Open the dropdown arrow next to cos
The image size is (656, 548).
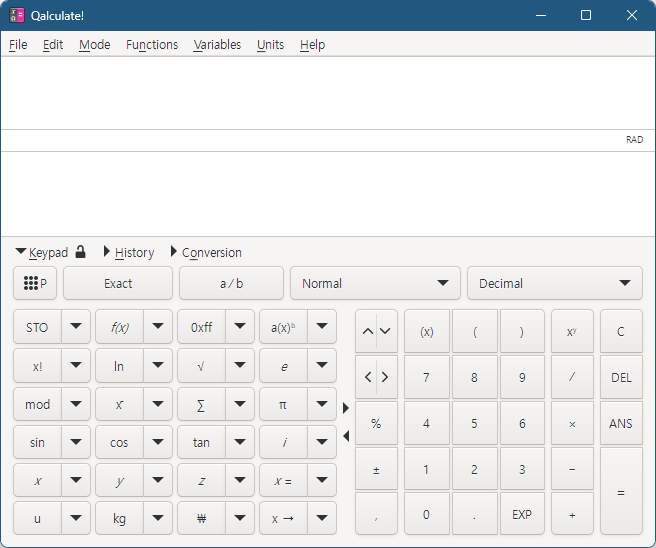click(x=158, y=442)
